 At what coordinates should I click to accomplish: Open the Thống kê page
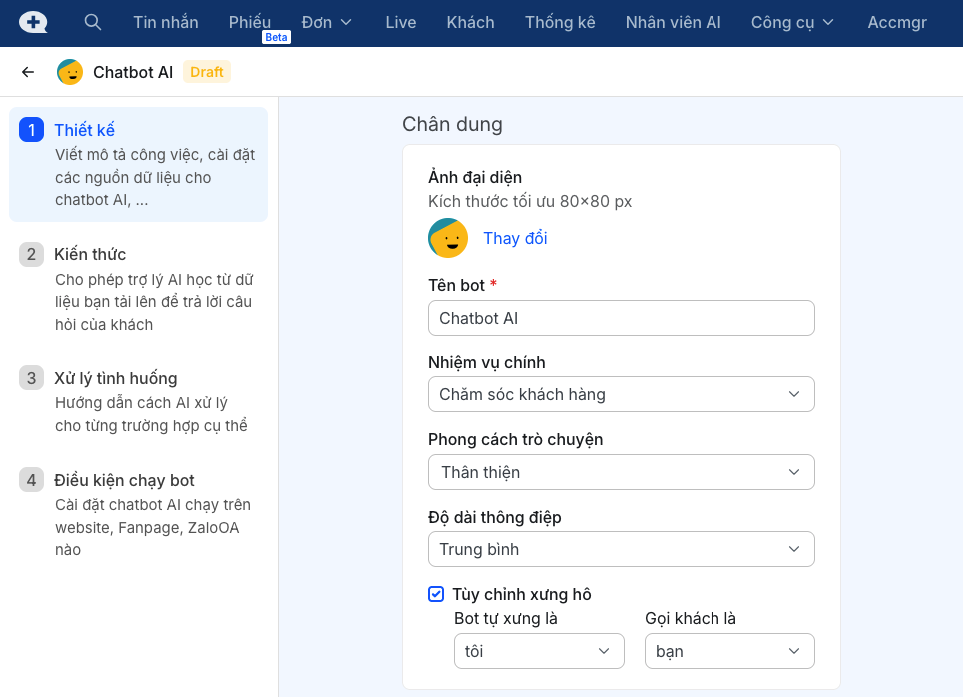[560, 22]
